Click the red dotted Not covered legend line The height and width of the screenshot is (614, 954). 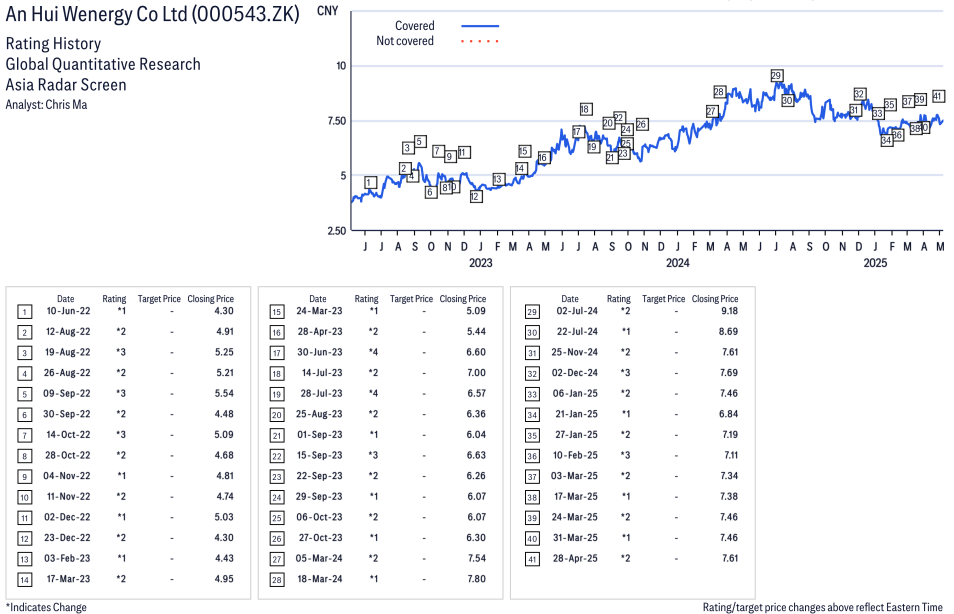point(480,41)
